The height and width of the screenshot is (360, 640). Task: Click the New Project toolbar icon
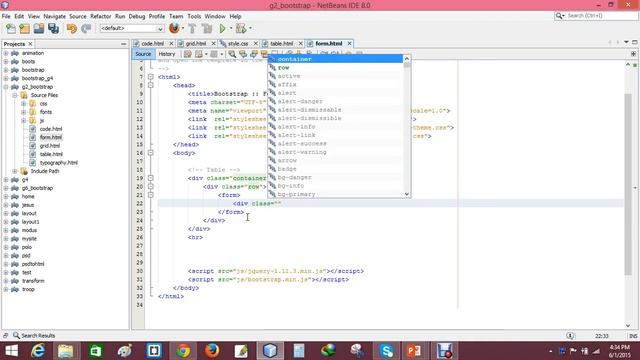click(24, 29)
